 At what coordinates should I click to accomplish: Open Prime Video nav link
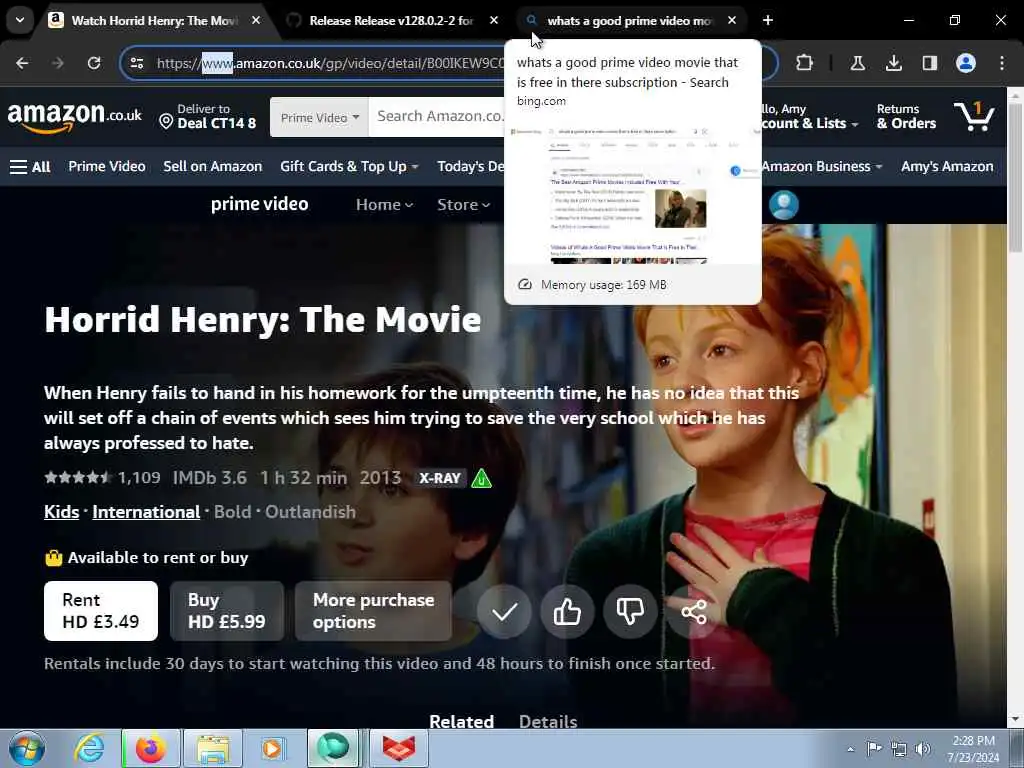(107, 167)
